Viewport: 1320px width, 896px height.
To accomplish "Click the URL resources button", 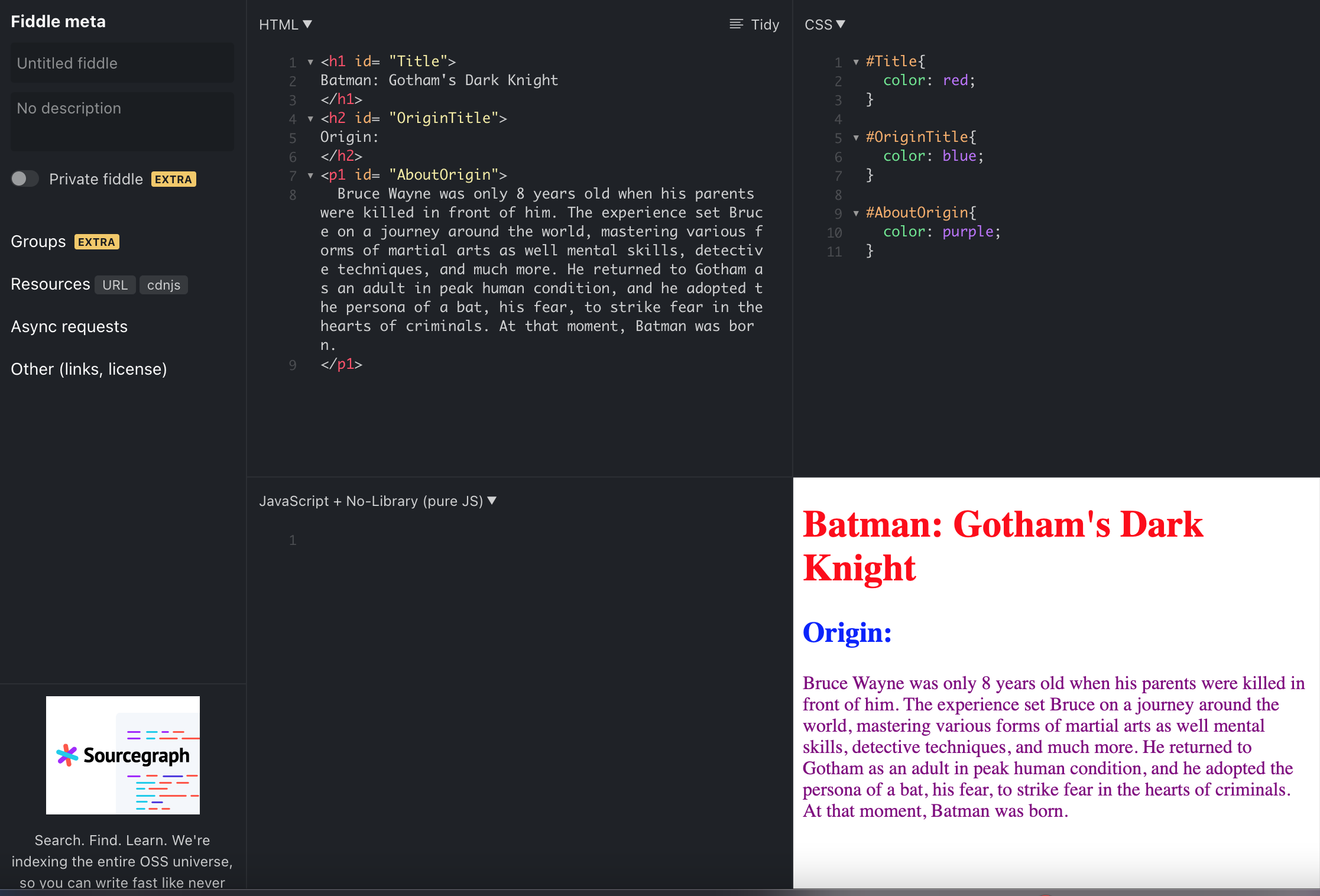I will pos(115,285).
